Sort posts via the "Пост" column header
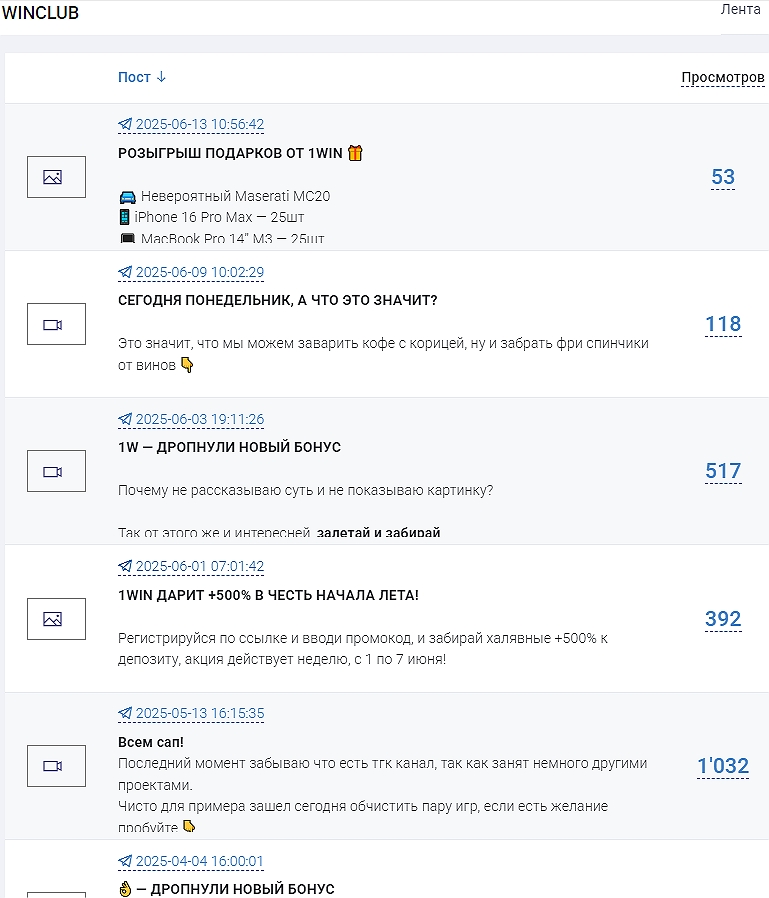 [x=134, y=77]
